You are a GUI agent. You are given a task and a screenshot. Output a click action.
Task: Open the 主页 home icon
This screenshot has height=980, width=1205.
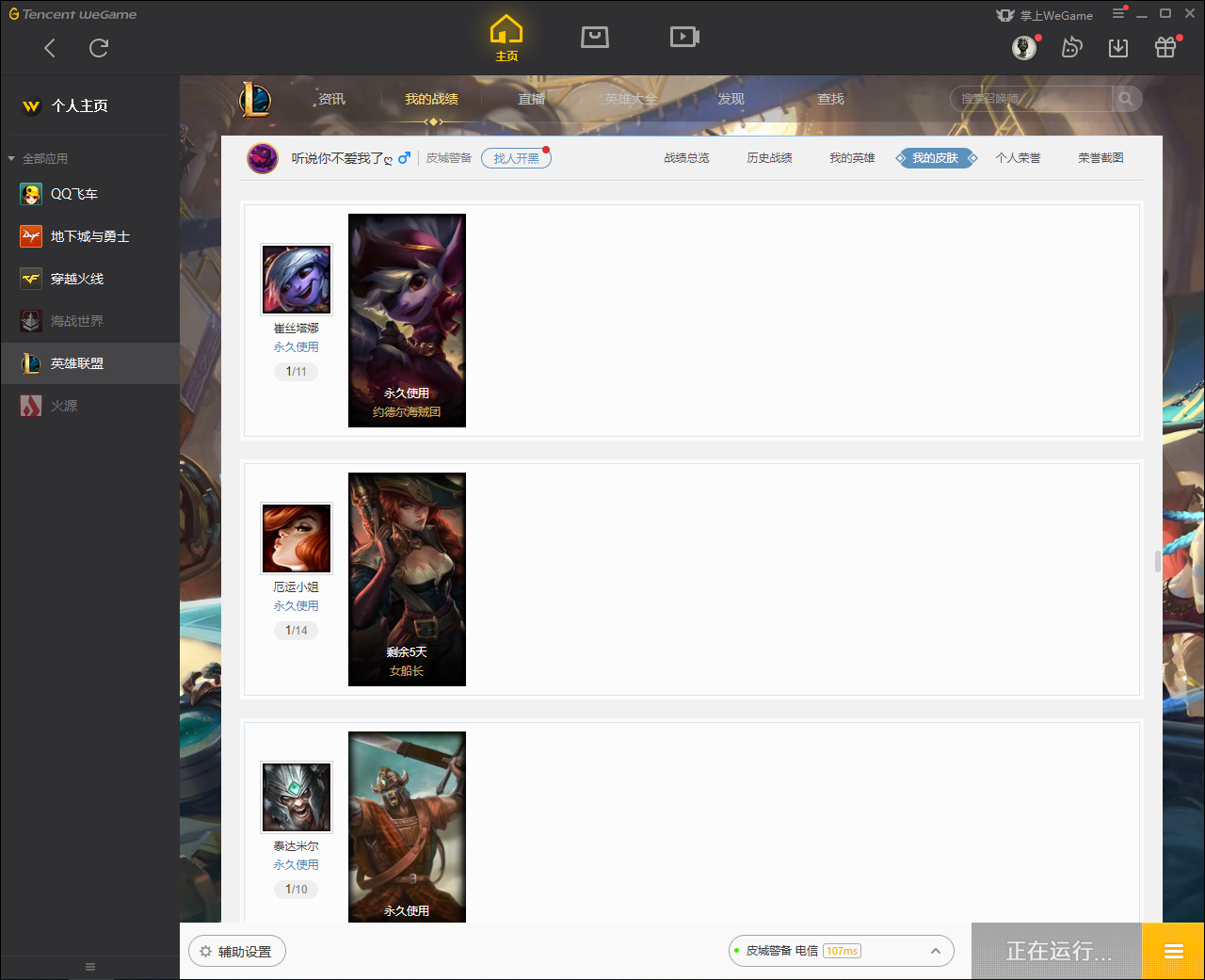pyautogui.click(x=506, y=39)
